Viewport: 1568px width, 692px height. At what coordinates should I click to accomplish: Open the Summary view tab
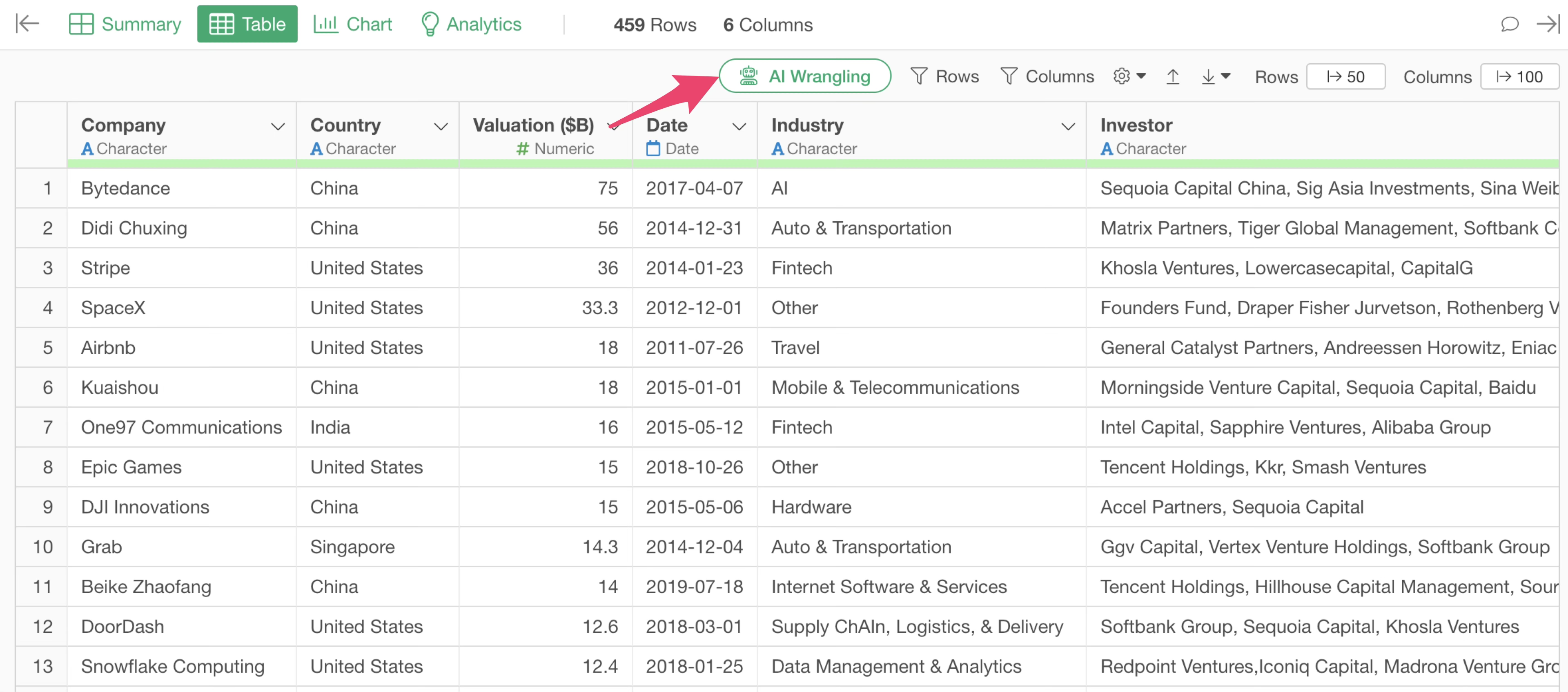(125, 24)
